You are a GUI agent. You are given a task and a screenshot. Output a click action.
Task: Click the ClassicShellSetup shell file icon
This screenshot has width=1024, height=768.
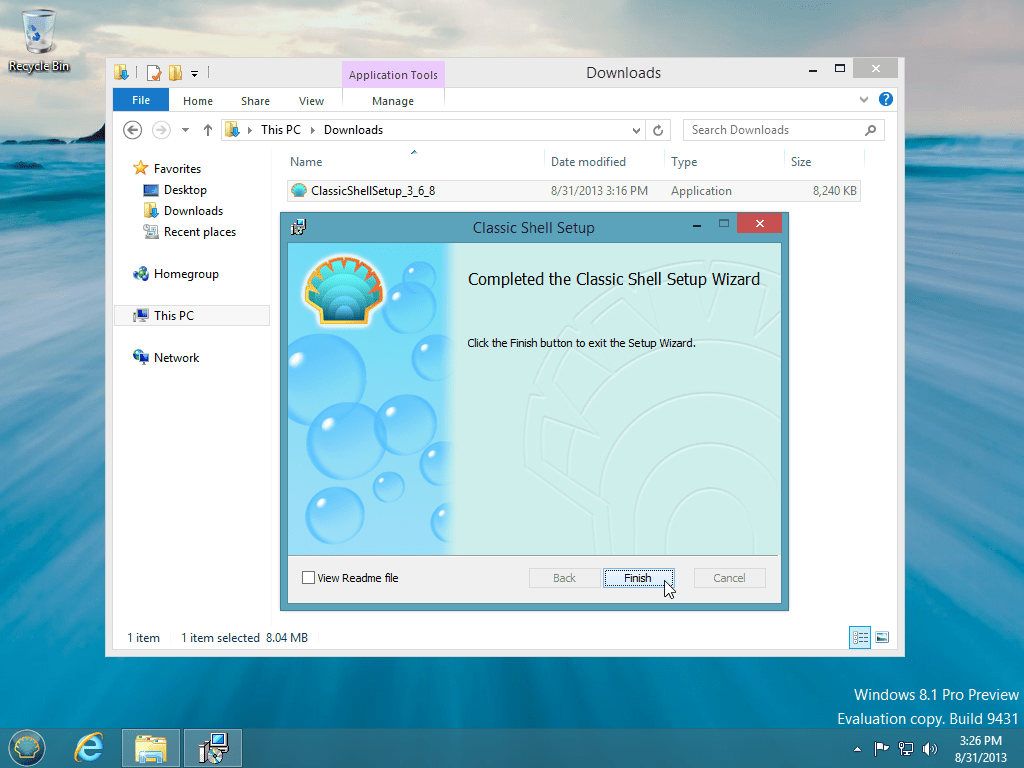(x=298, y=191)
